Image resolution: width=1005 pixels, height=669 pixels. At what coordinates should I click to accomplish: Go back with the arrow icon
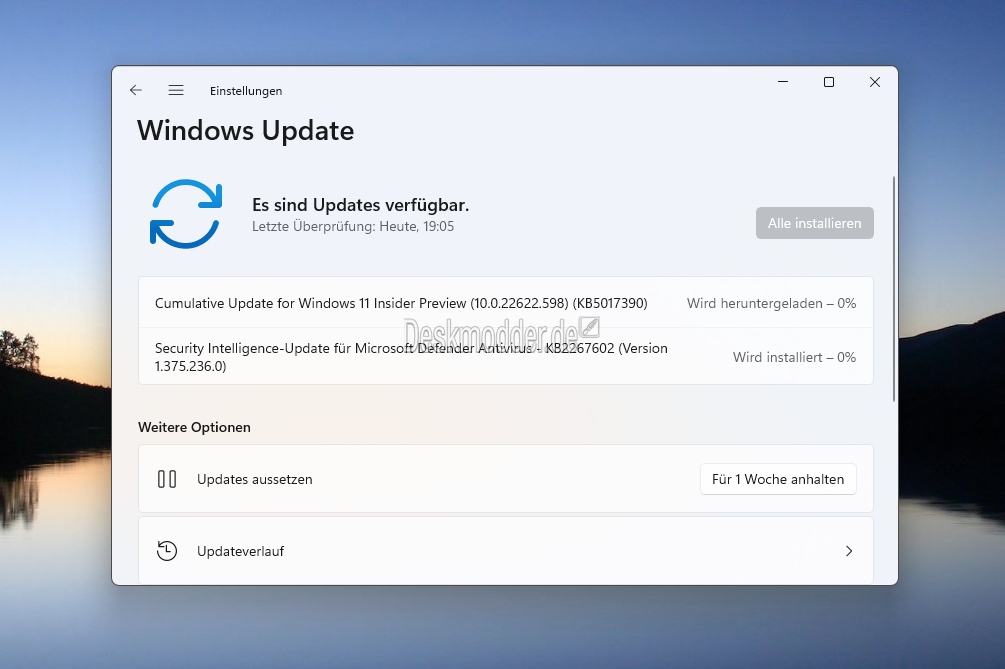click(136, 90)
